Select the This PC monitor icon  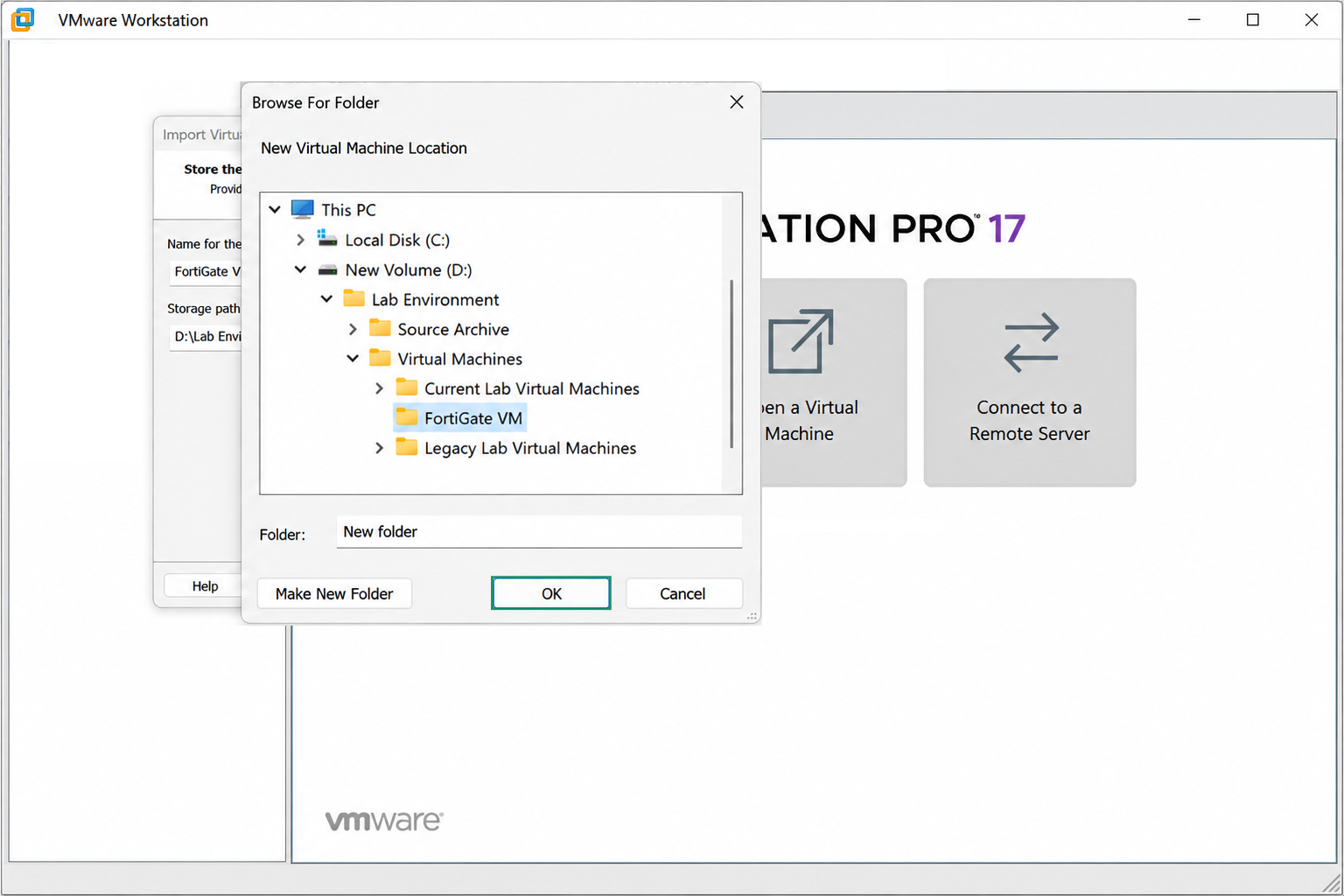click(x=302, y=209)
